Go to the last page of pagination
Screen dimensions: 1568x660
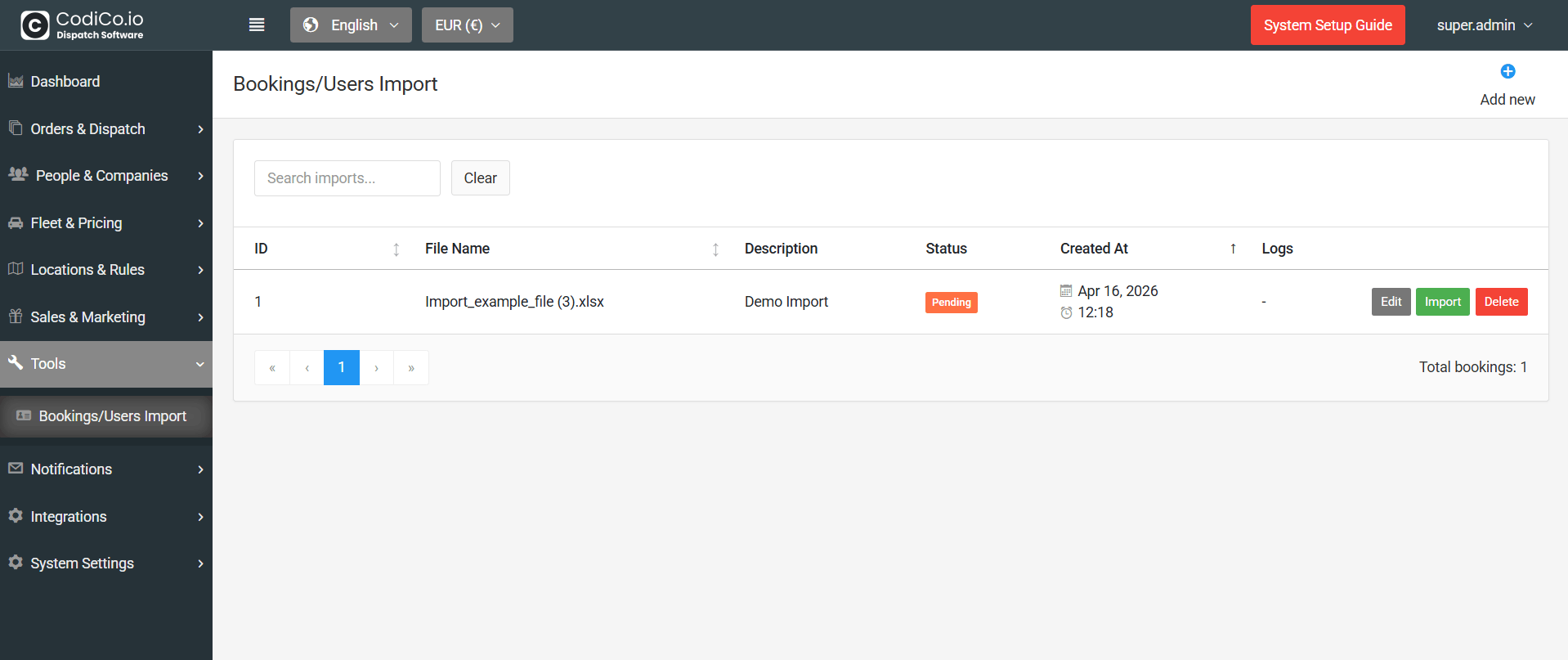[x=411, y=368]
